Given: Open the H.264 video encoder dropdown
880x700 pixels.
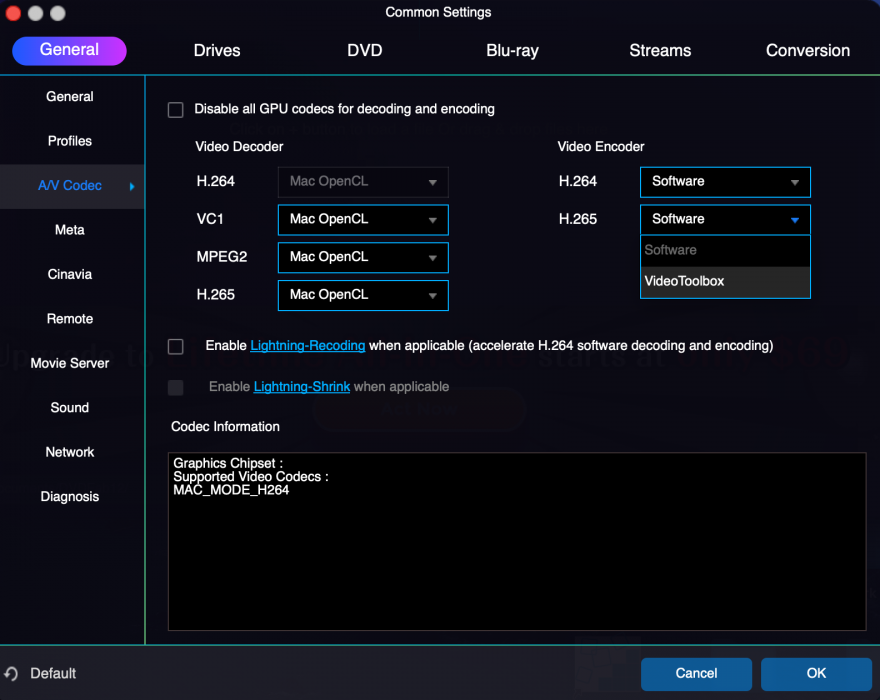Looking at the screenshot, I should point(724,182).
